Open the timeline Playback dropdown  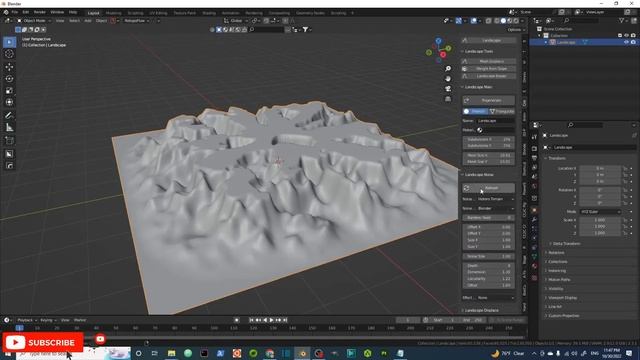(x=27, y=320)
